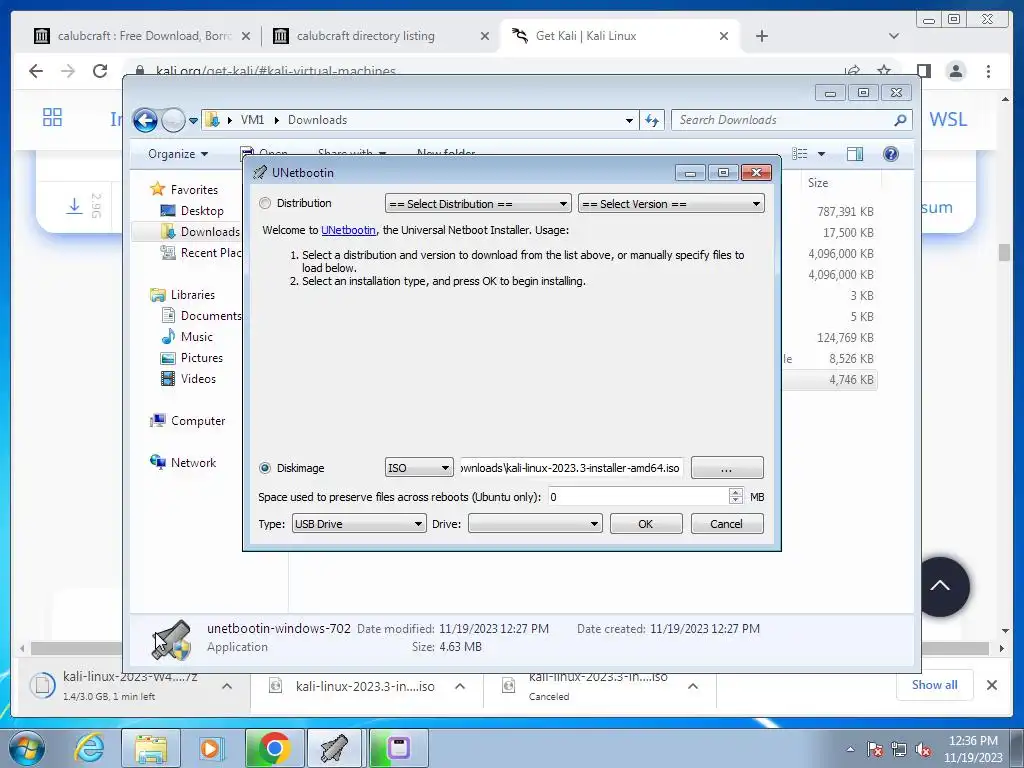This screenshot has width=1024, height=768.
Task: Open Chrome profile icon
Action: (956, 71)
